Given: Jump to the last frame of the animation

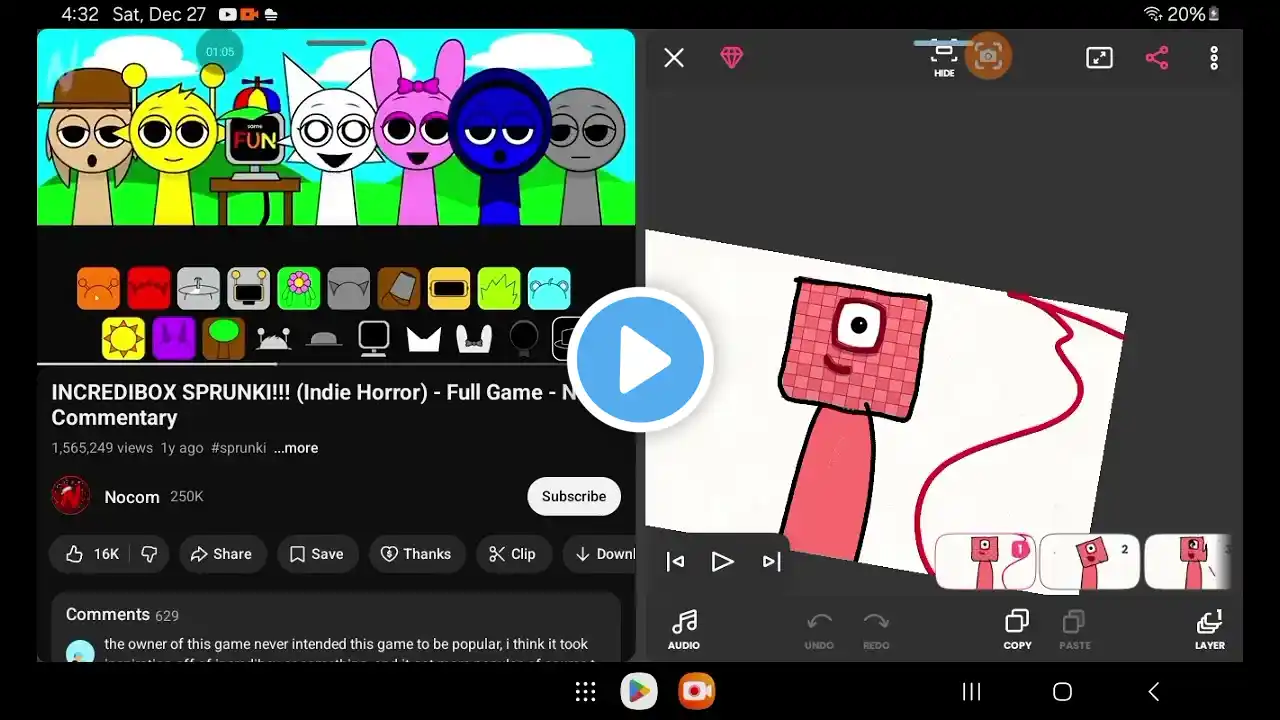Looking at the screenshot, I should click(x=771, y=562).
